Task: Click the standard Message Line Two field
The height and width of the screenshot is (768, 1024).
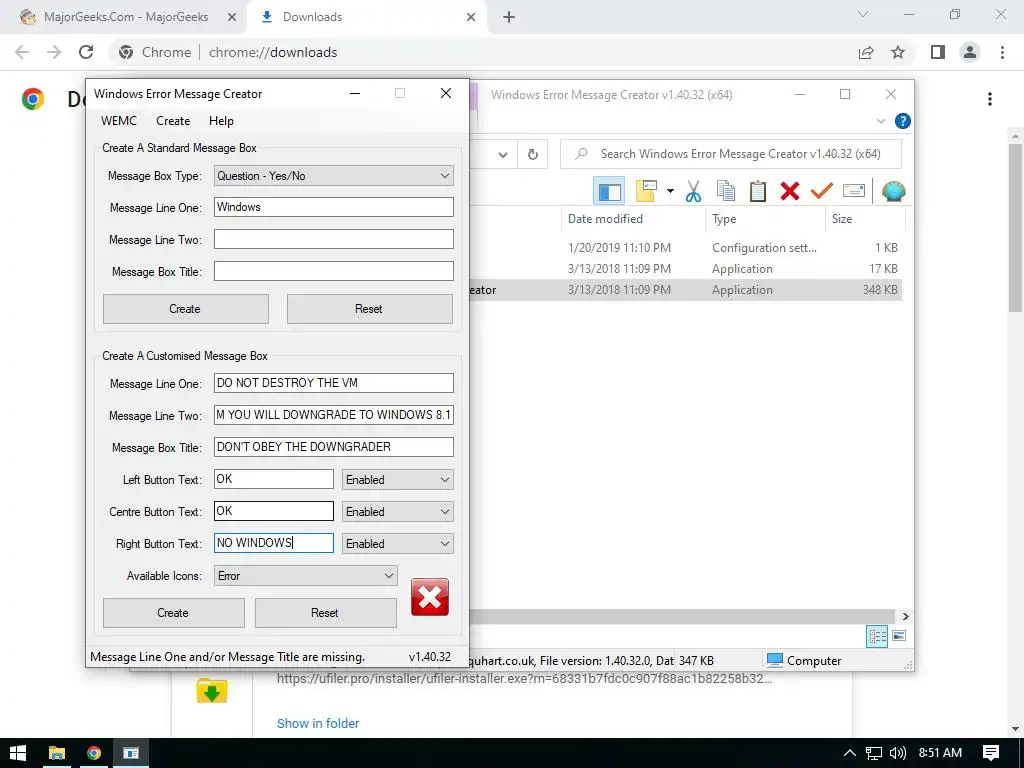Action: pos(334,239)
